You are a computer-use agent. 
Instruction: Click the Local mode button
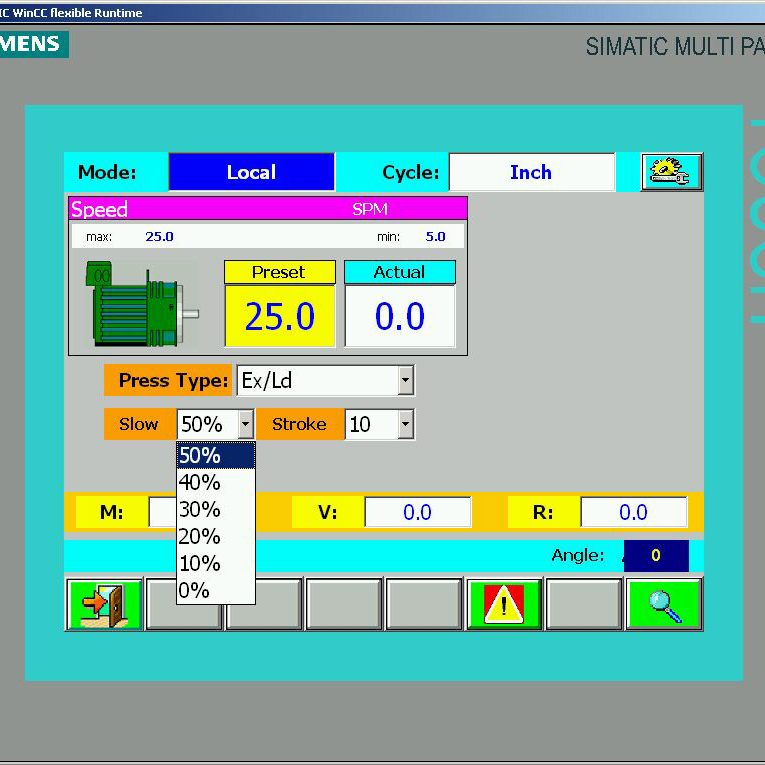pos(252,172)
